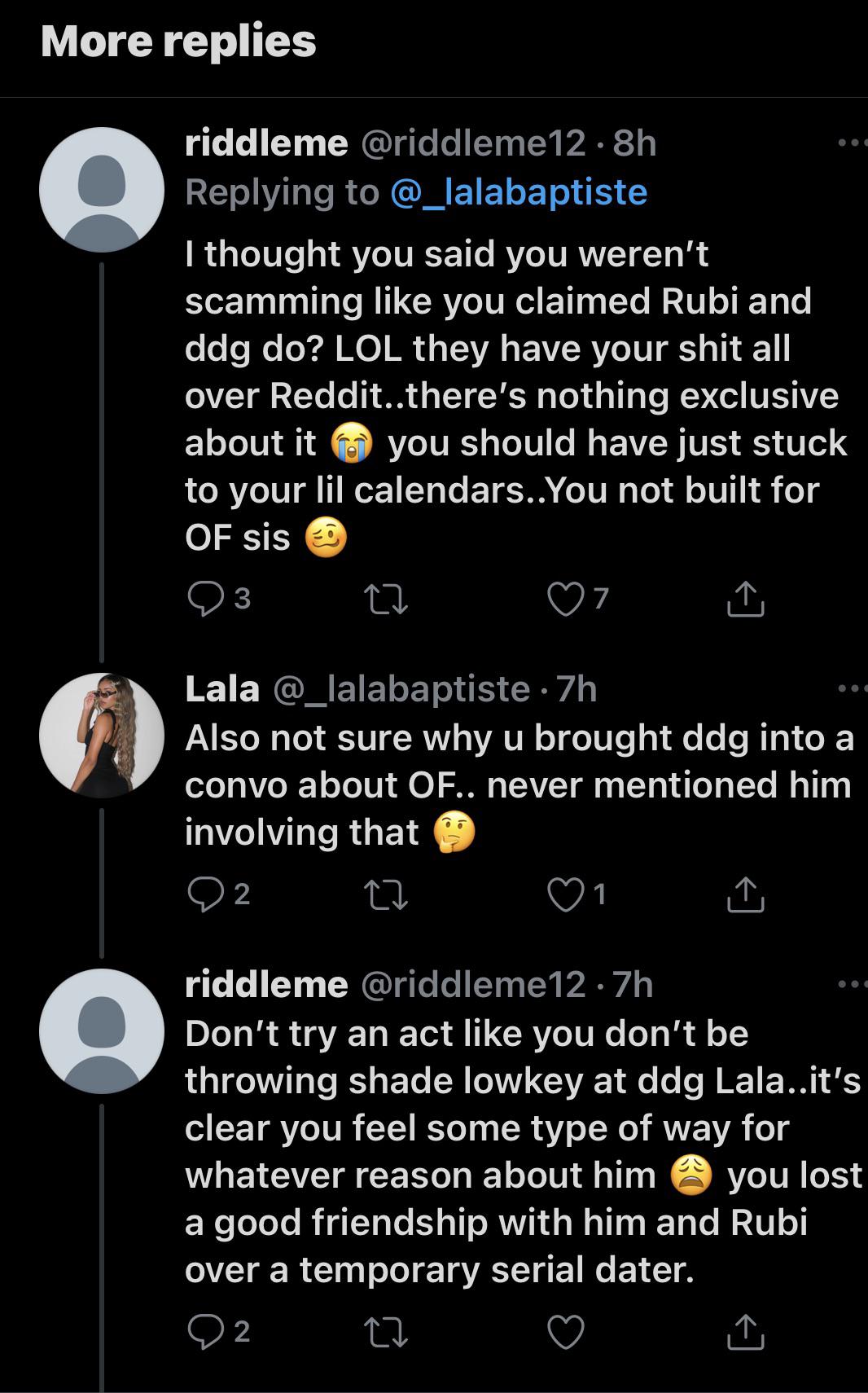Retweet riddleme's first tweet about scamming
The image size is (868, 1393).
point(386,600)
